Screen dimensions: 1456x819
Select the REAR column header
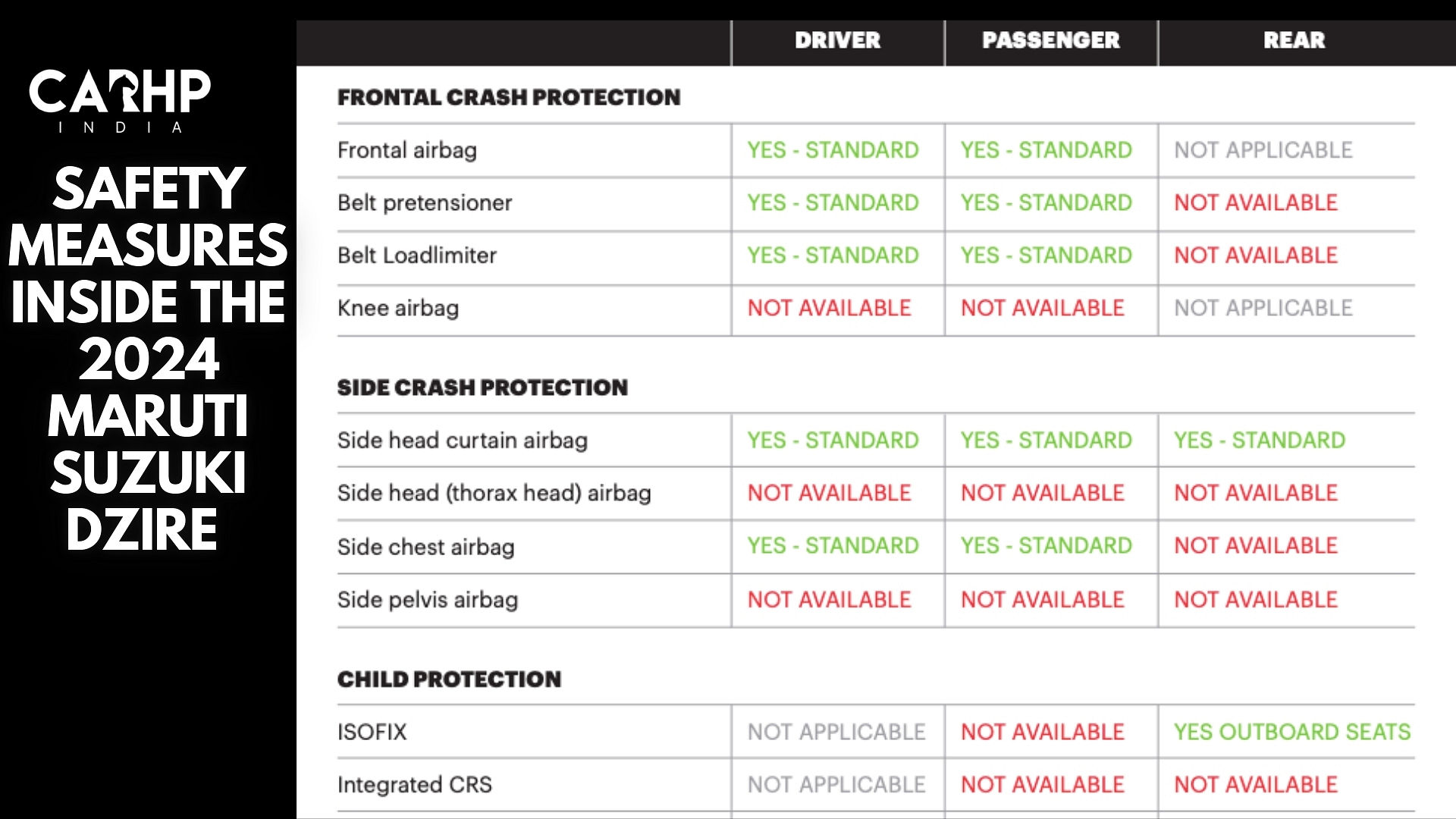(x=1294, y=40)
